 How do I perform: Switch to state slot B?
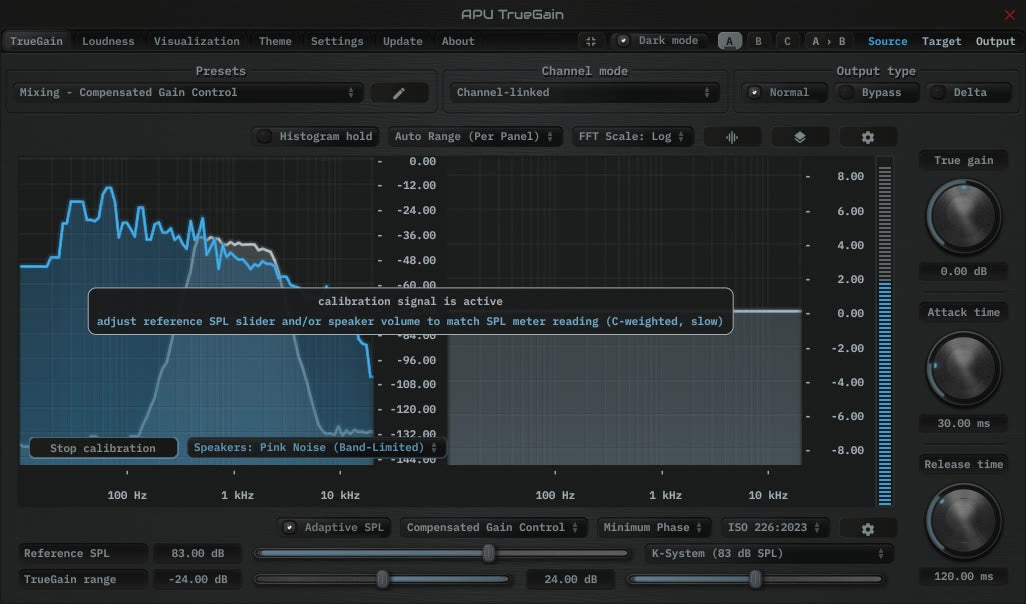tap(758, 41)
